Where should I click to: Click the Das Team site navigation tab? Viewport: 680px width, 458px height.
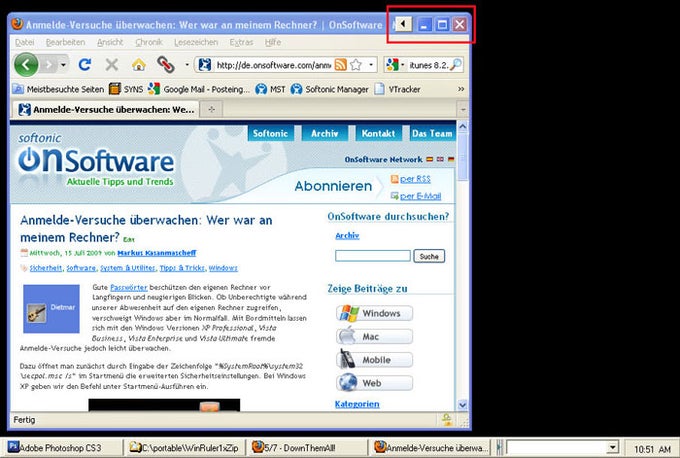[x=432, y=133]
